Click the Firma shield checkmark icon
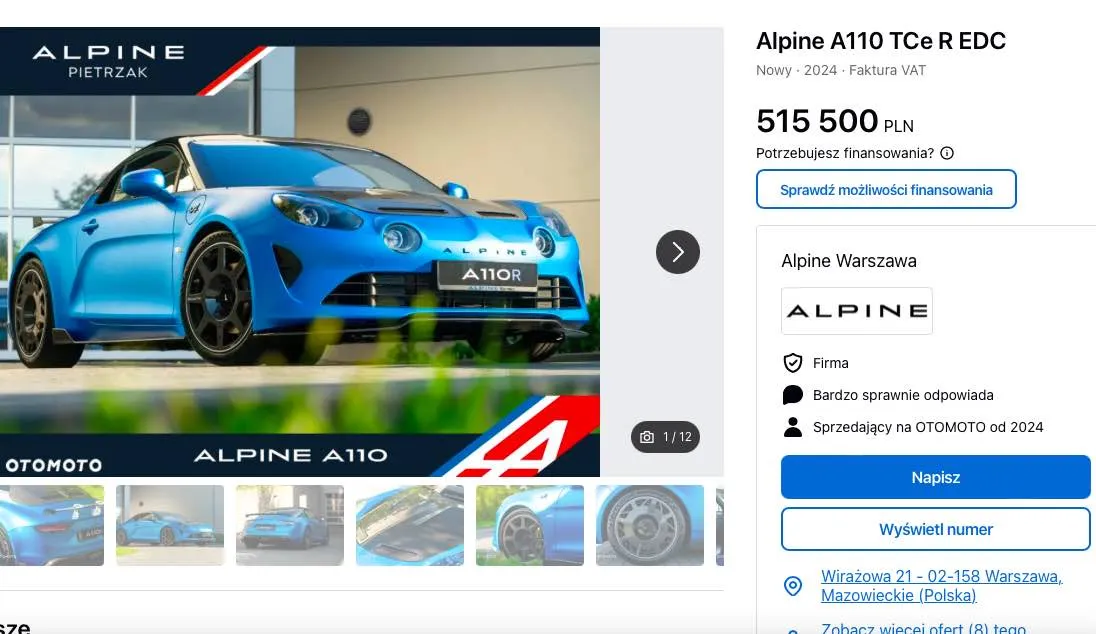The image size is (1096, 634). 793,363
